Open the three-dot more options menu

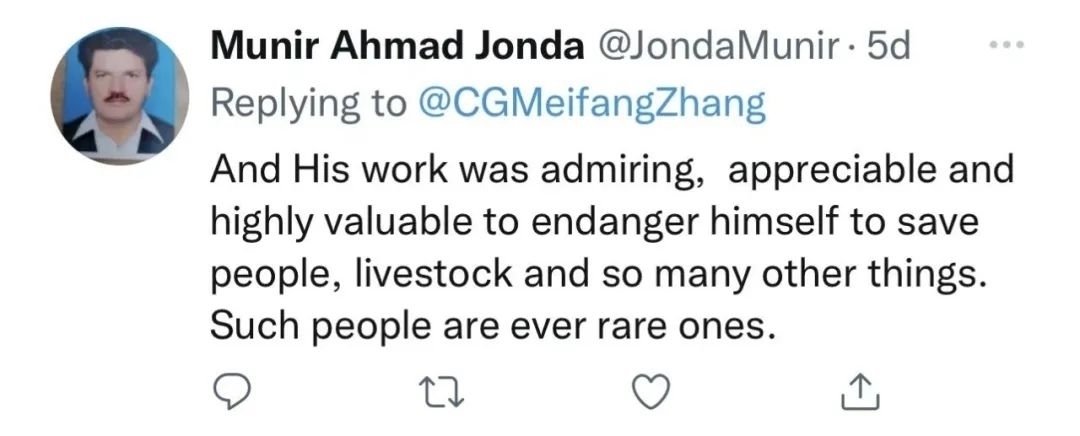coord(1007,46)
